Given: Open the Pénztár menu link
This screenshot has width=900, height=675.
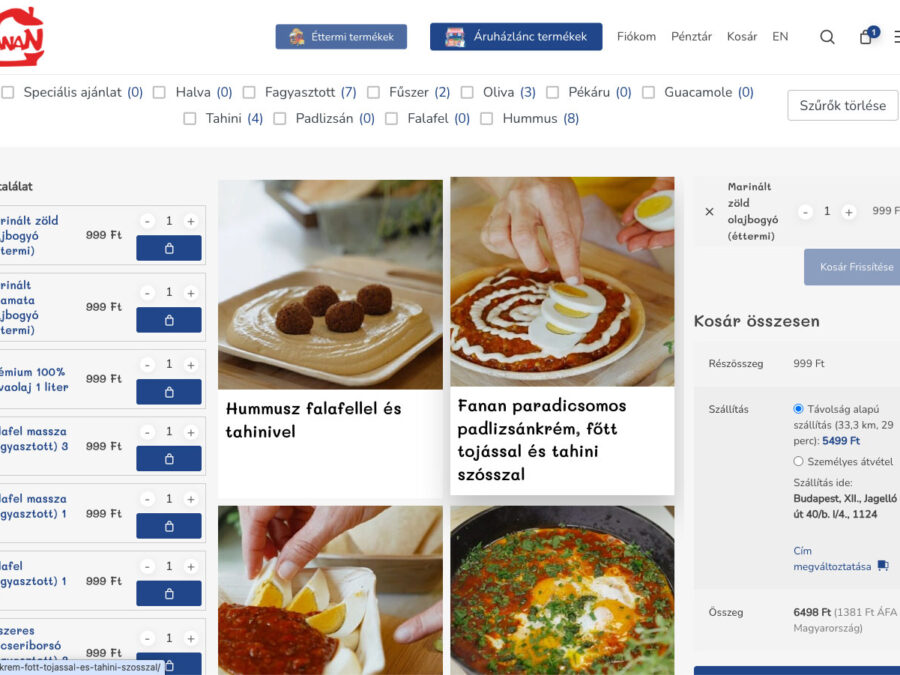Looking at the screenshot, I should point(691,37).
